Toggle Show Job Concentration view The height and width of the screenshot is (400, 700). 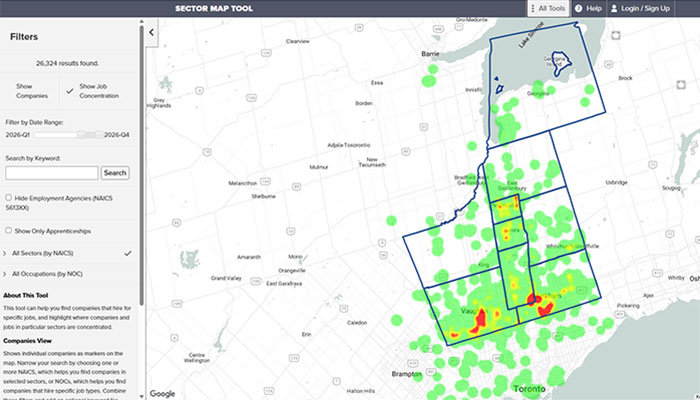tap(92, 91)
